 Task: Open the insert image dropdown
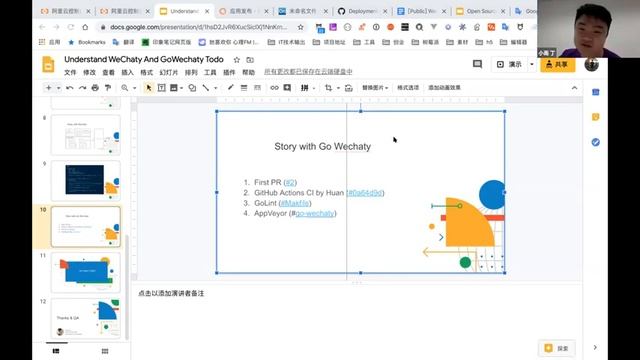(x=176, y=88)
